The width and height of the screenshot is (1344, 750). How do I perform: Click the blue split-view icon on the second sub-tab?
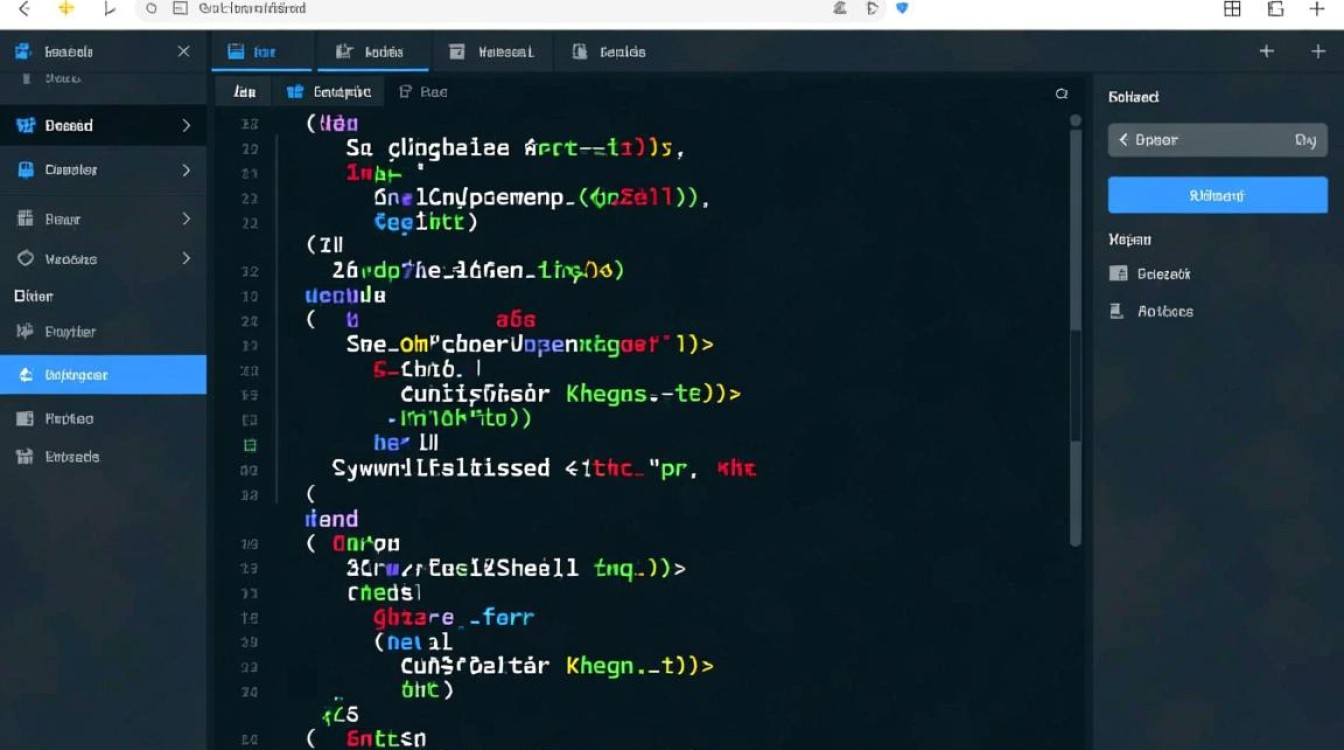click(295, 91)
